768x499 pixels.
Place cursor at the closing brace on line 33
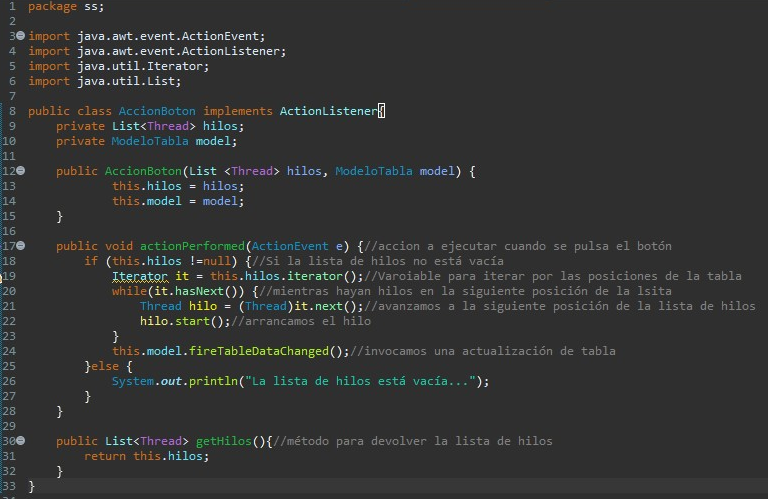(32, 486)
